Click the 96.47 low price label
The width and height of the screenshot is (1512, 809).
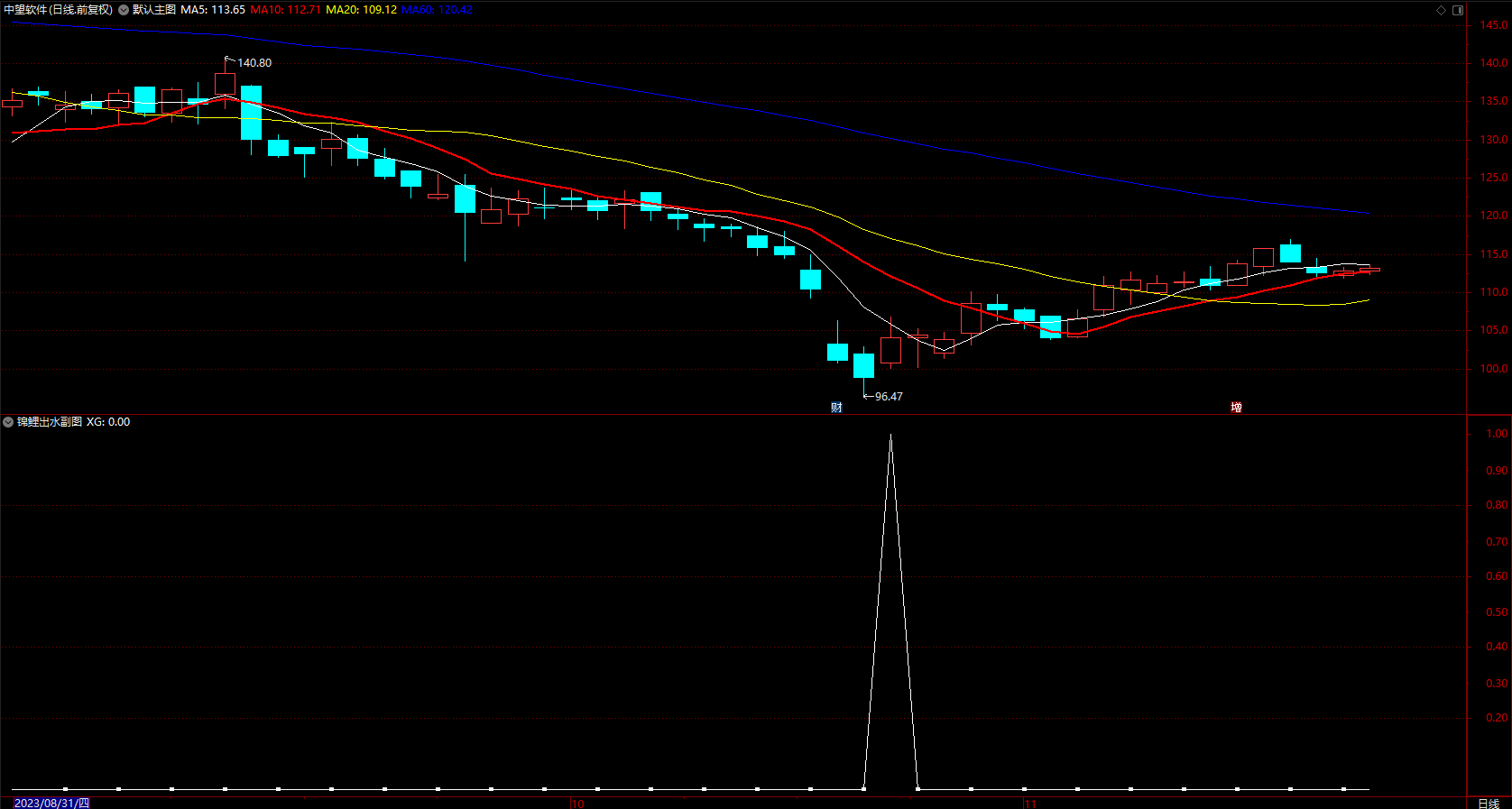pos(889,397)
